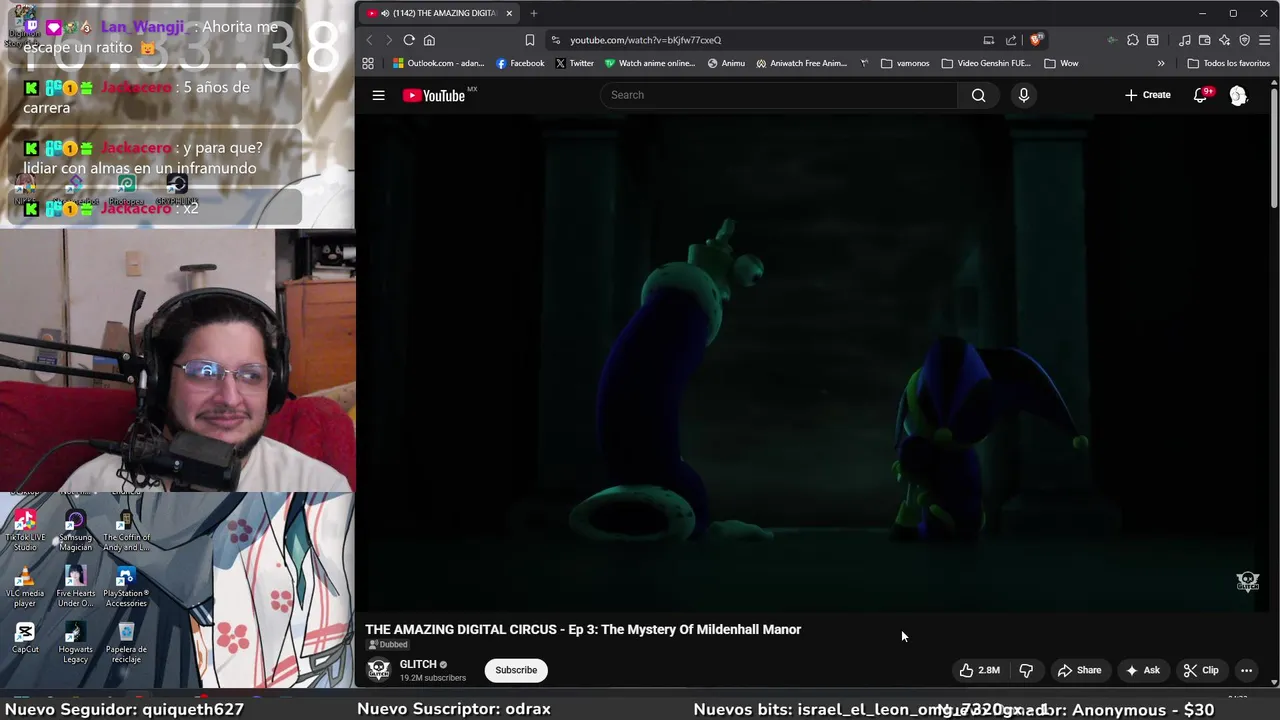Open YouTube notifications bell
1280x720 pixels.
pyautogui.click(x=1201, y=95)
